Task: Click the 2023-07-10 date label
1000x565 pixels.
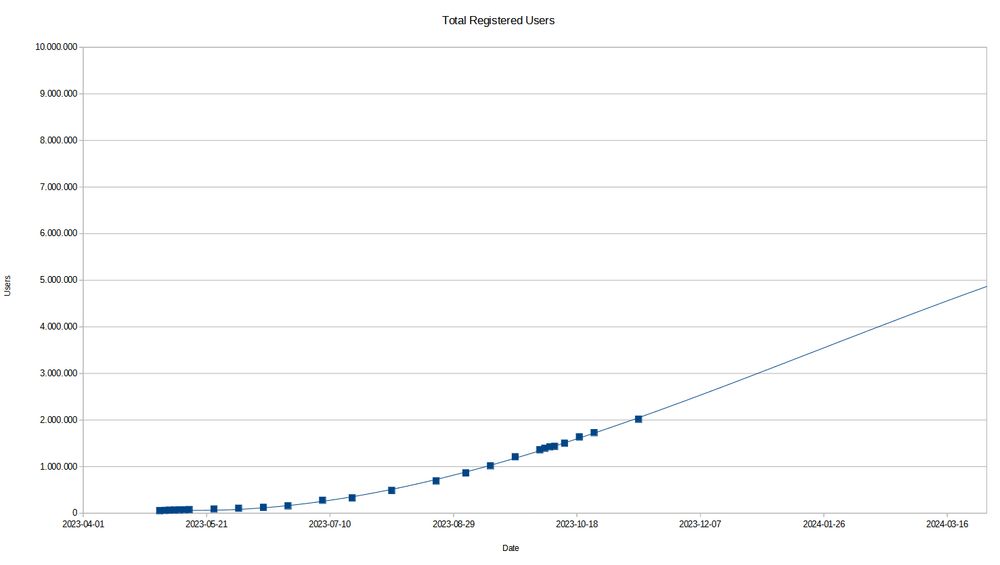Action: pyautogui.click(x=330, y=524)
